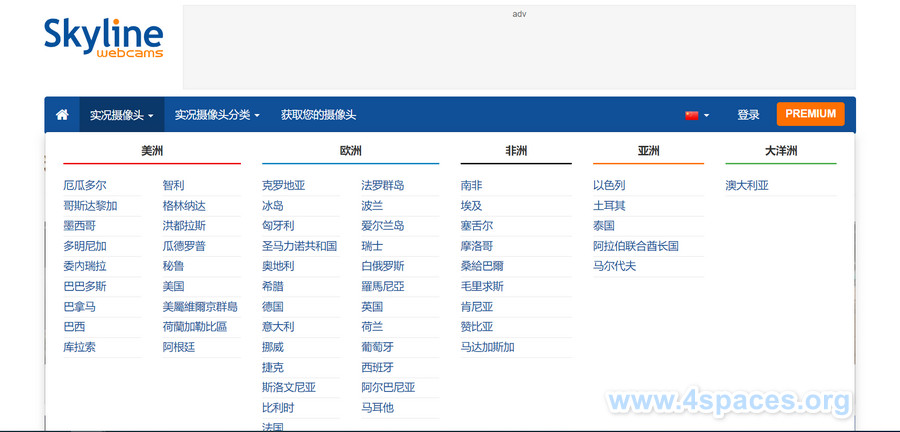The width and height of the screenshot is (900, 432).
Task: Open the 获取您的摄像头 menu item
Action: pyautogui.click(x=318, y=115)
